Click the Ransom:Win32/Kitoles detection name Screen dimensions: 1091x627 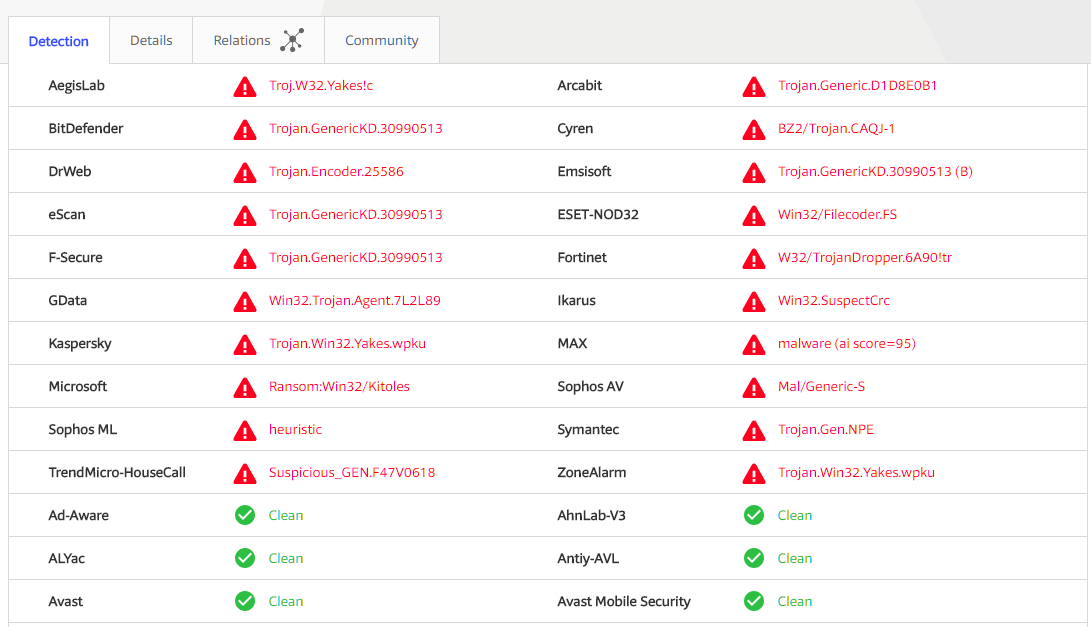pos(339,387)
